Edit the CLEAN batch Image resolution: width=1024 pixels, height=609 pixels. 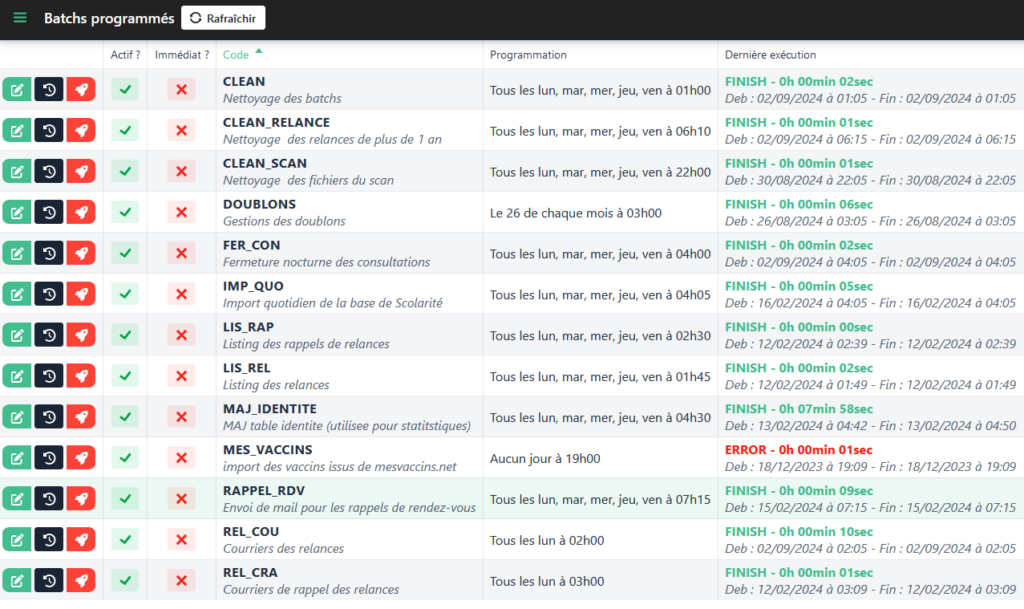click(17, 90)
